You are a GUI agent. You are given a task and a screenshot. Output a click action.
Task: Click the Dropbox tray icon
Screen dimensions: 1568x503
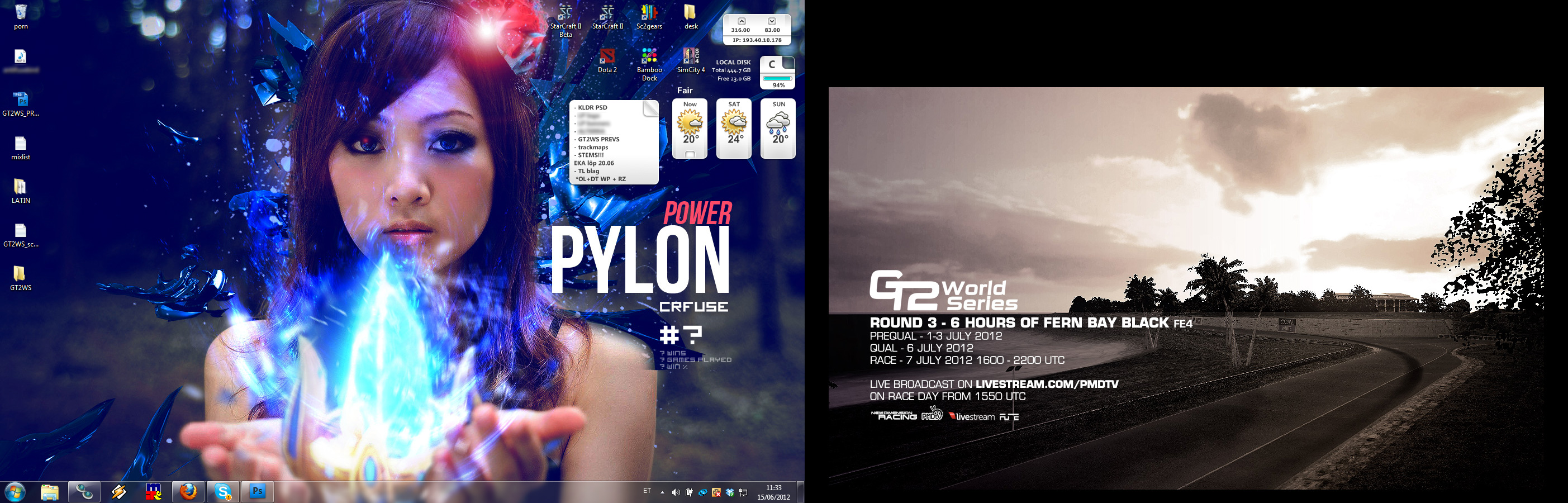tap(730, 492)
